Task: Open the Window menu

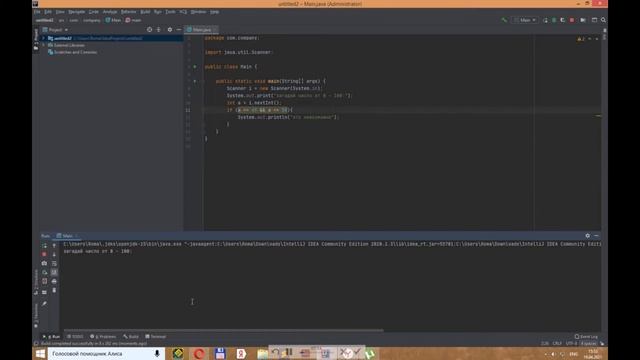Action: [198, 12]
